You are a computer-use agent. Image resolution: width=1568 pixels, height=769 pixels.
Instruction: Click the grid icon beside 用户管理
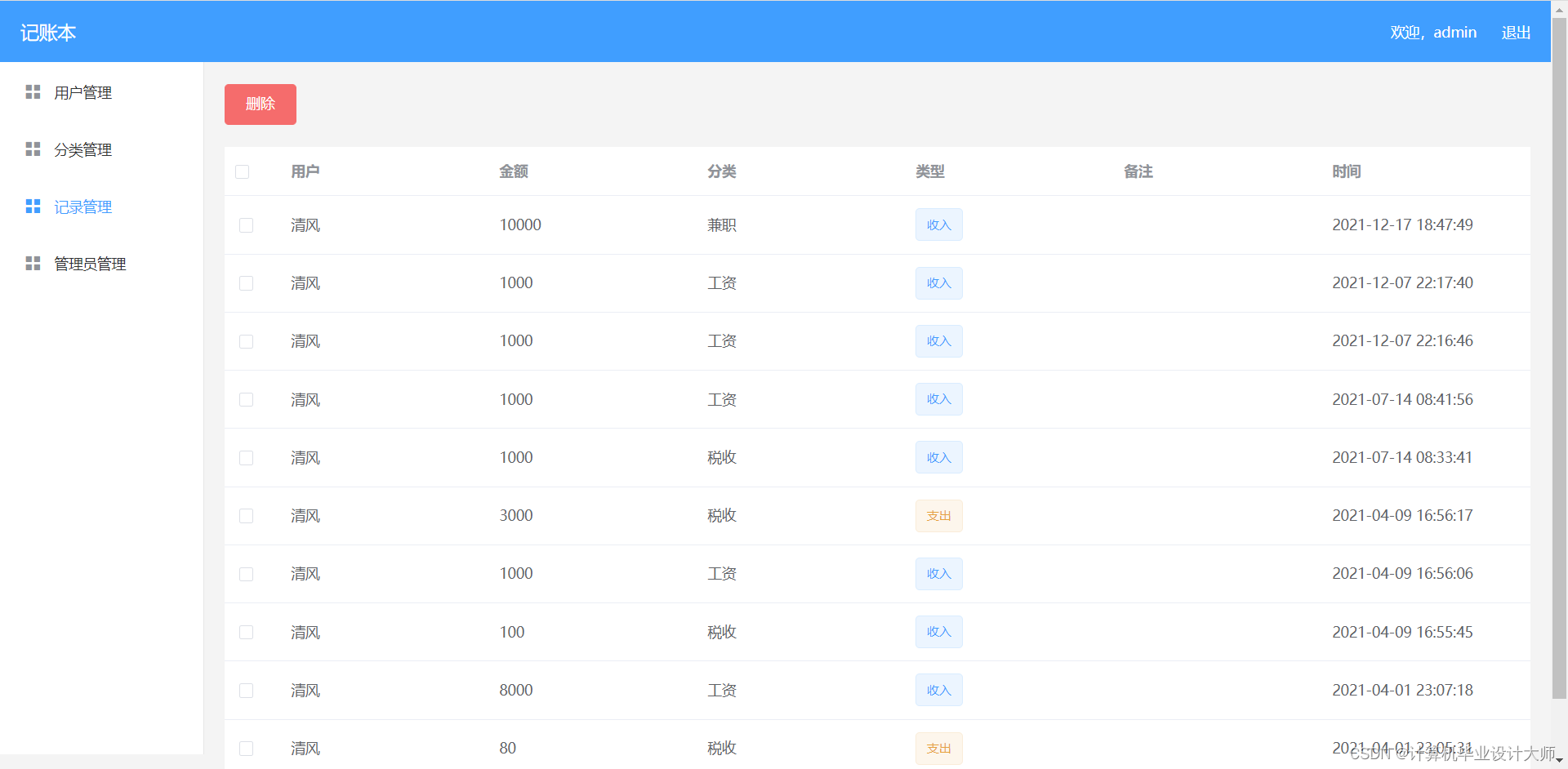pyautogui.click(x=33, y=92)
